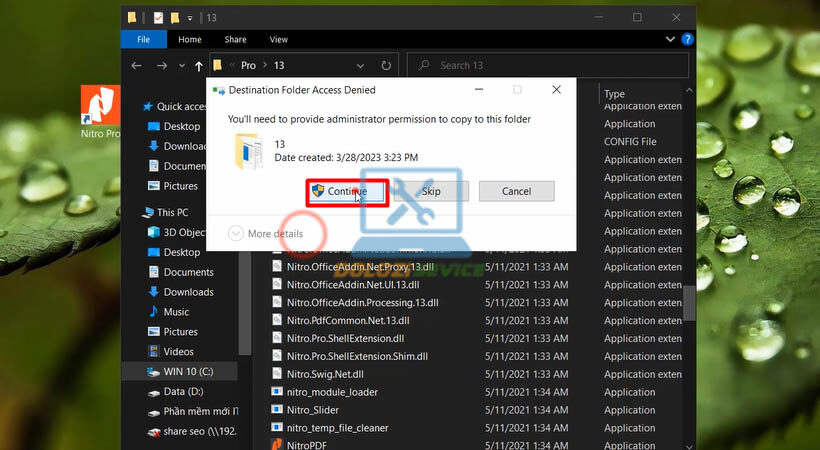Open Explorer help question mark icon
820x450 pixels.
click(x=688, y=39)
